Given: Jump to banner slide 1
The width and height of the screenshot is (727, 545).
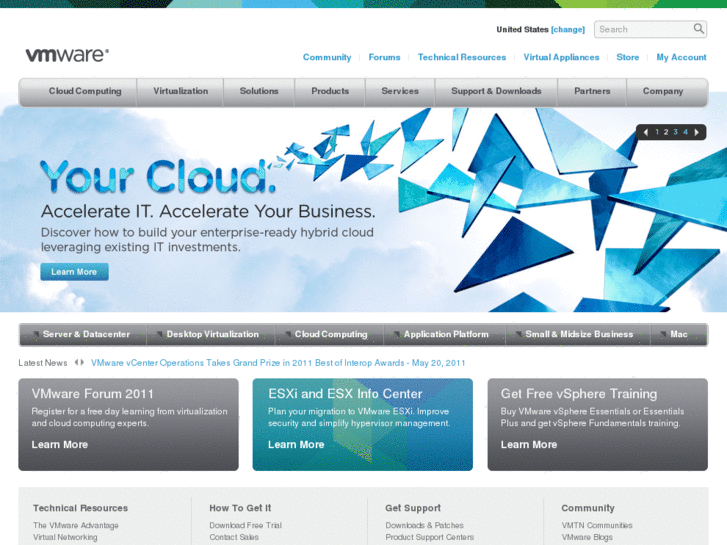Looking at the screenshot, I should point(657,132).
